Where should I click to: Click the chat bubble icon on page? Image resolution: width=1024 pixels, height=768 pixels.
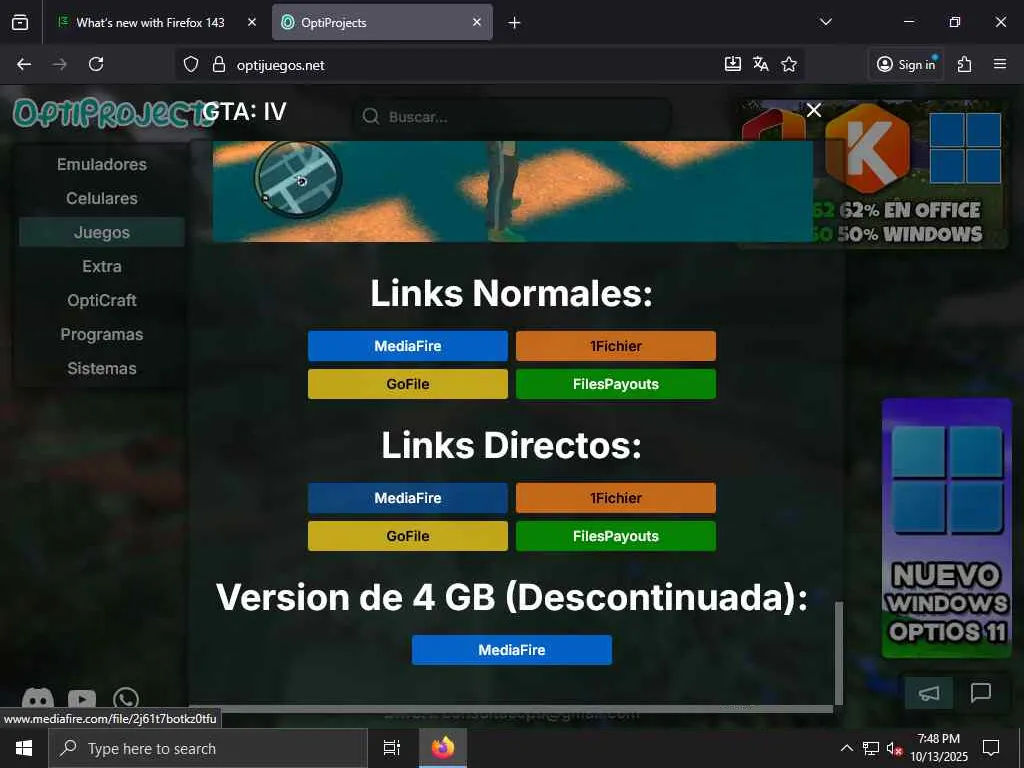(981, 692)
